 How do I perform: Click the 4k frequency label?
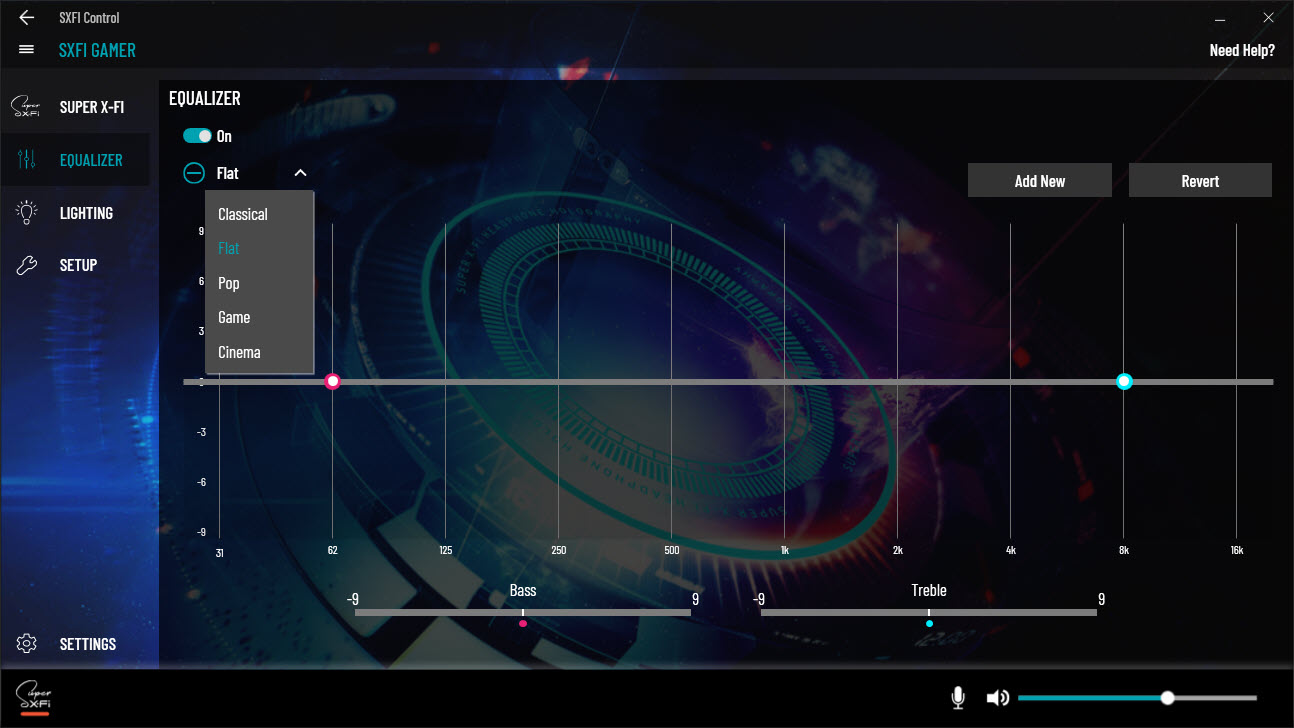click(1011, 551)
